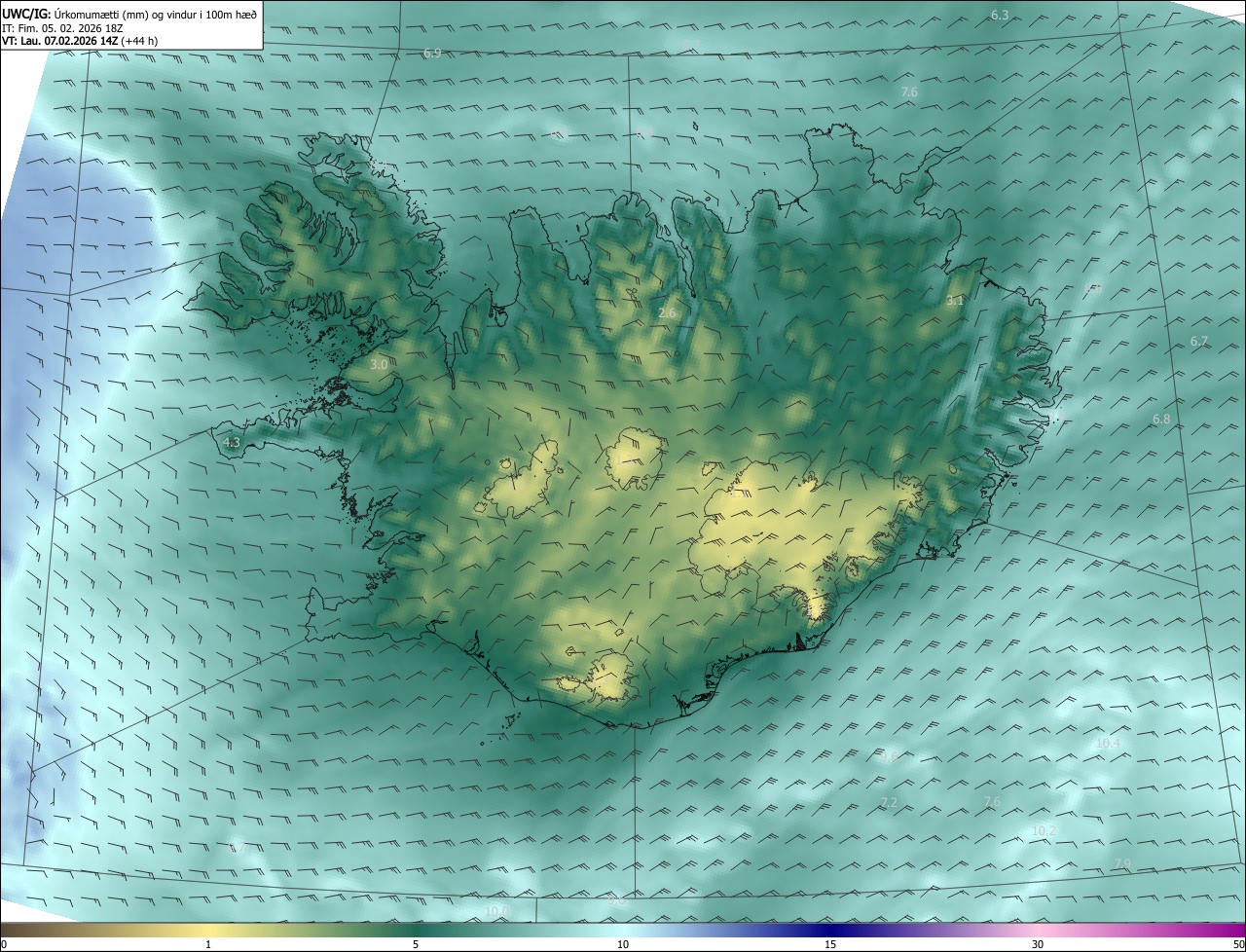Click the colour bar tick label 10
1246x952 pixels.
623,944
